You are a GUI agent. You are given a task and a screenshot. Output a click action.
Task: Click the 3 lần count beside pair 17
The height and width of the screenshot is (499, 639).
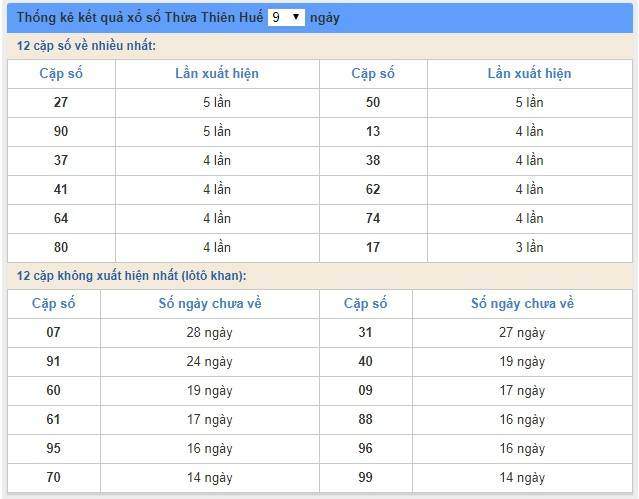(x=529, y=247)
